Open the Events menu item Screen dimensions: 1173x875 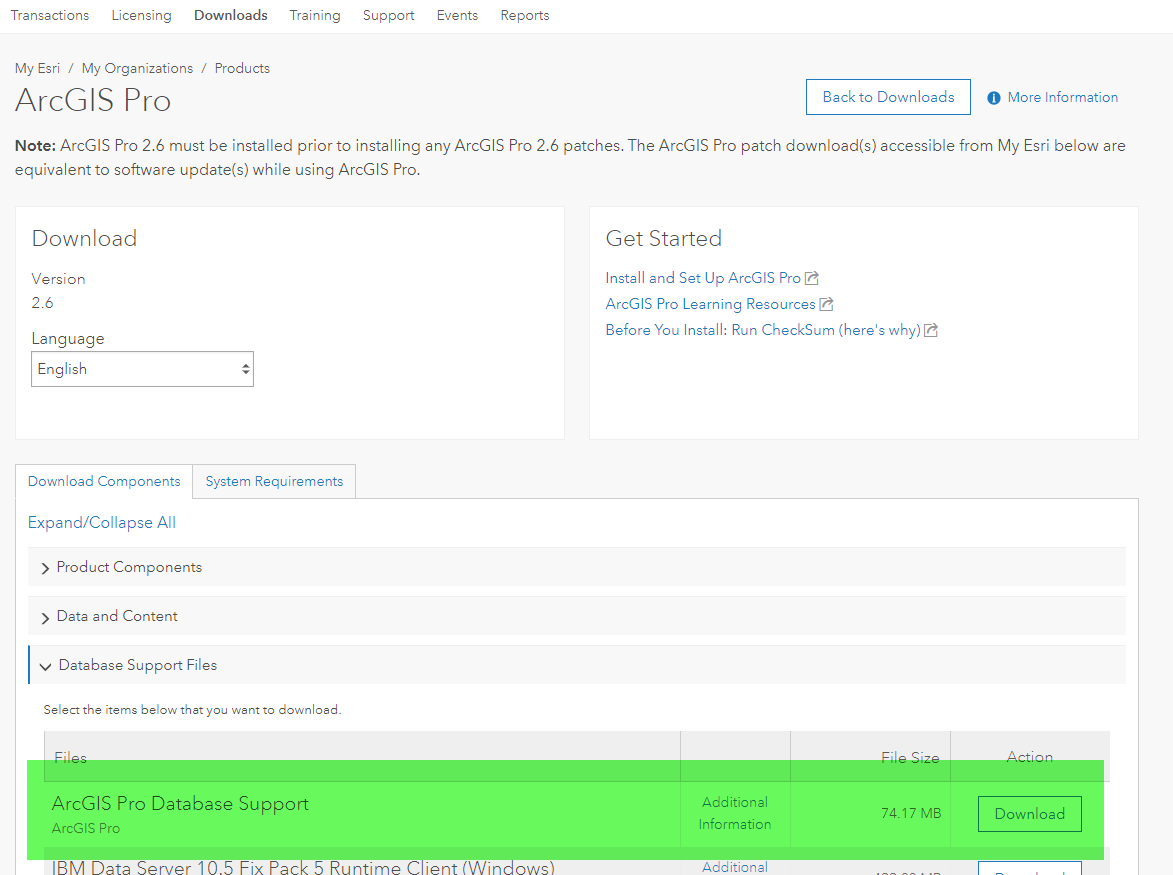point(457,15)
